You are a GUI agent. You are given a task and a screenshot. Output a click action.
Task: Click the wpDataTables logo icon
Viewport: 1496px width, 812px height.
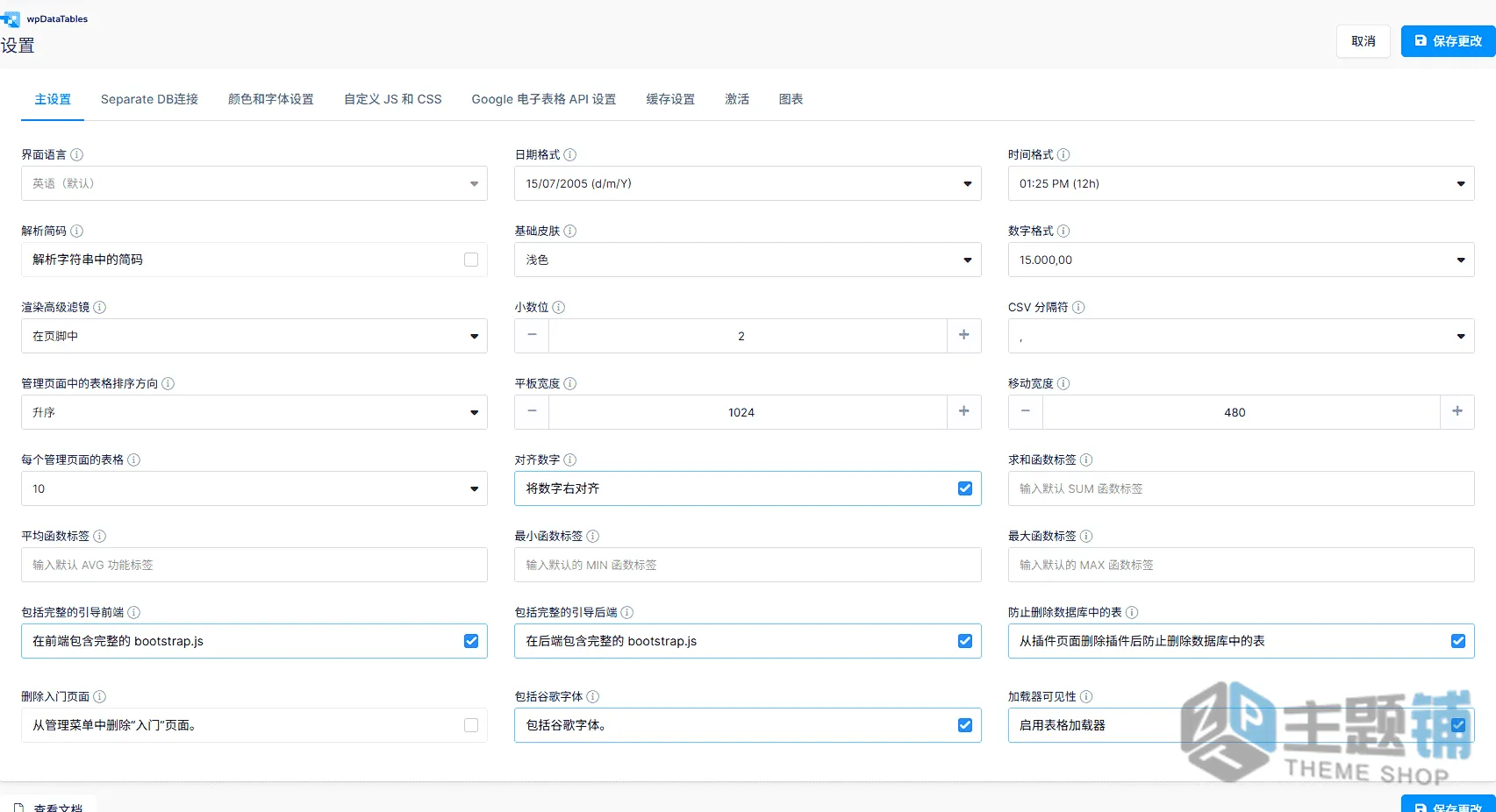(11, 19)
